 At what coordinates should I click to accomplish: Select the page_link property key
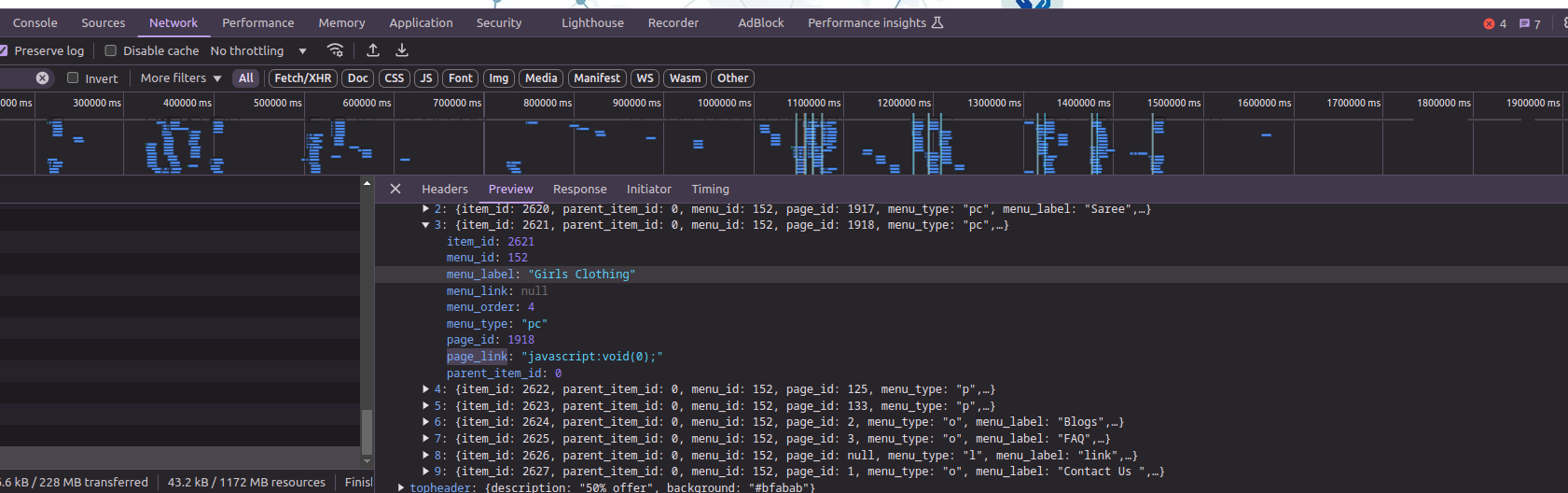click(477, 357)
